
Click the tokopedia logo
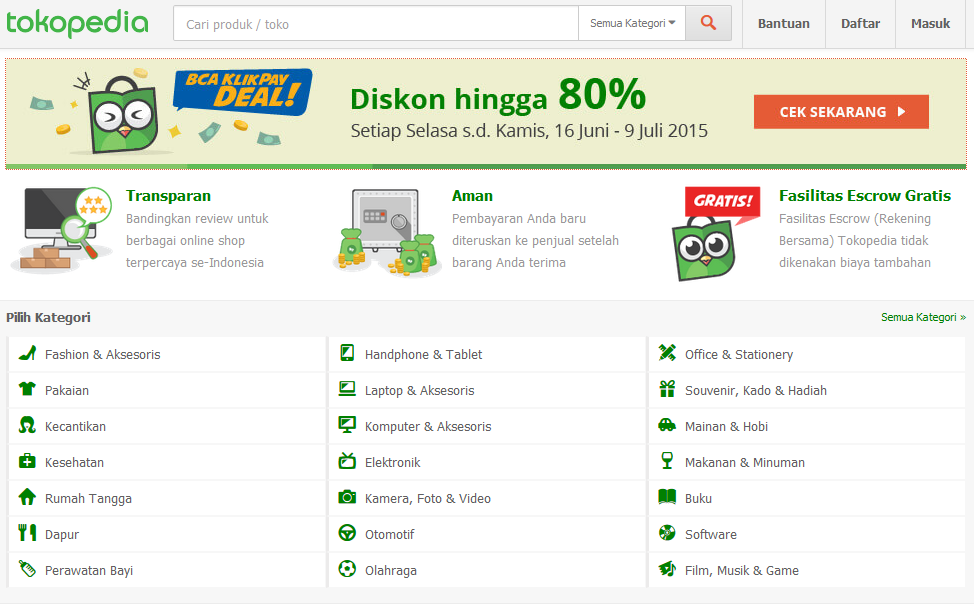pos(78,23)
